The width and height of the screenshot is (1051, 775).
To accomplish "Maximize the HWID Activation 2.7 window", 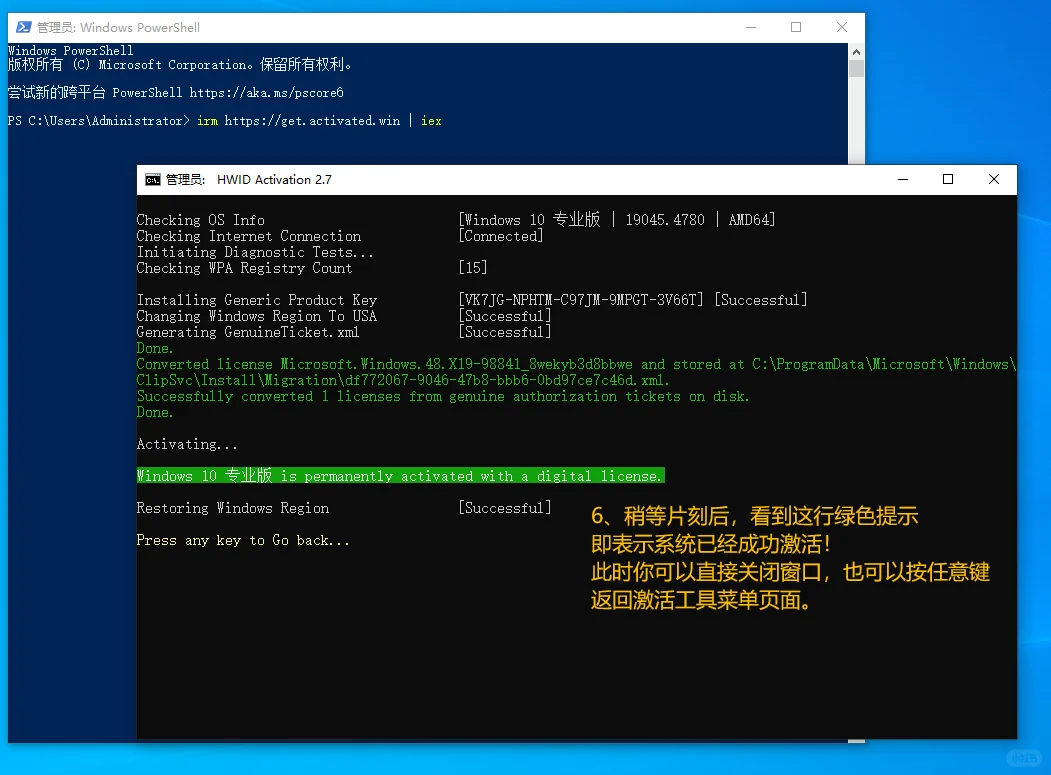I will pyautogui.click(x=947, y=179).
